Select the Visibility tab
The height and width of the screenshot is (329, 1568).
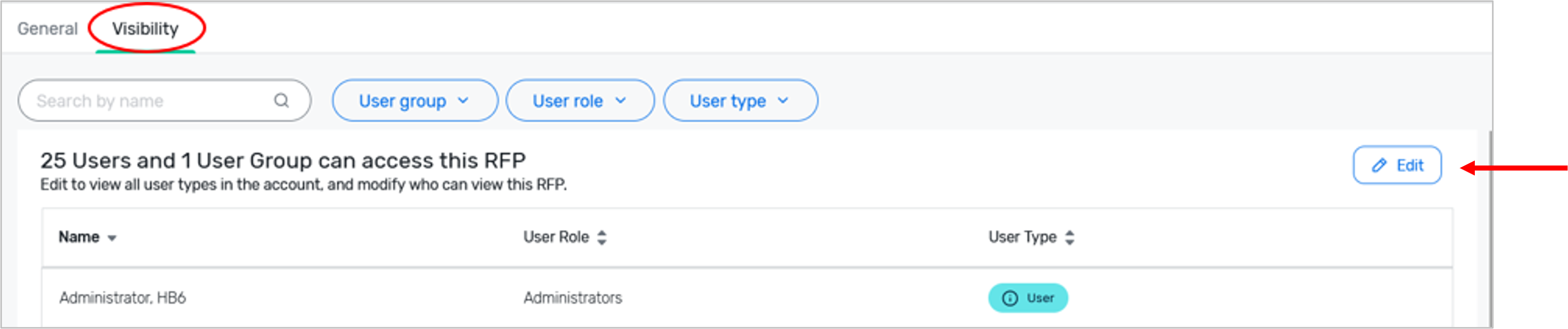point(146,29)
